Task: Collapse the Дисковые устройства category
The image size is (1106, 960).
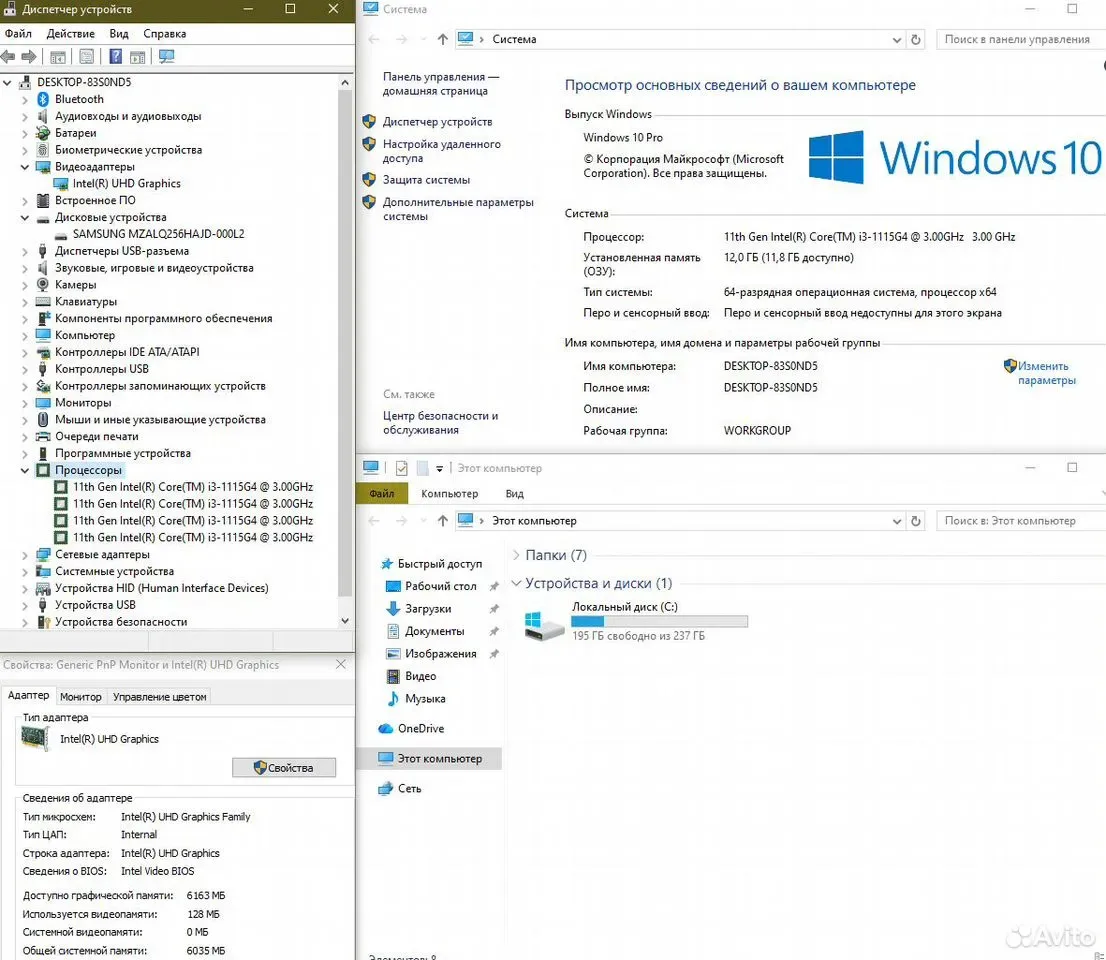Action: pos(25,218)
